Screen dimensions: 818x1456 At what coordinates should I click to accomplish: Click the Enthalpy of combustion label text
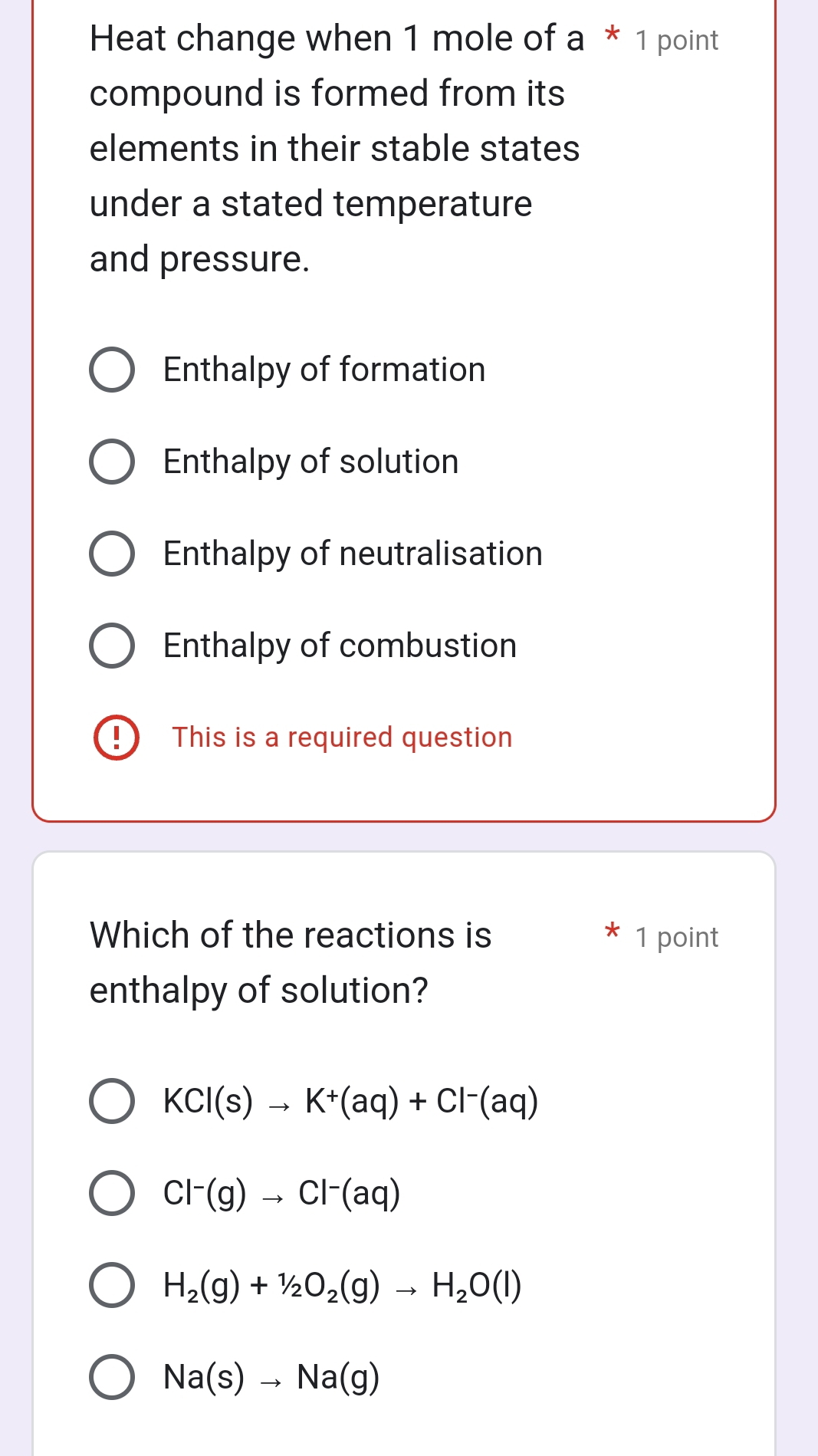(338, 646)
